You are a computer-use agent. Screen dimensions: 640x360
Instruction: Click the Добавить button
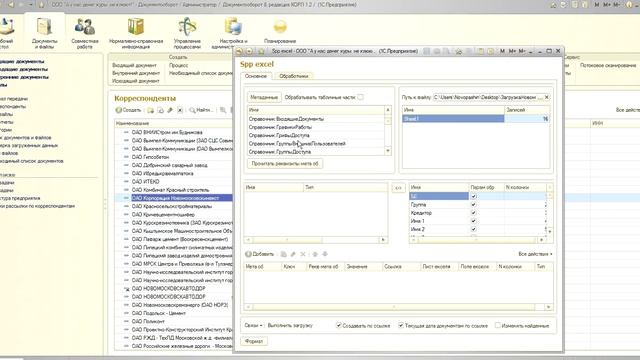[260, 254]
